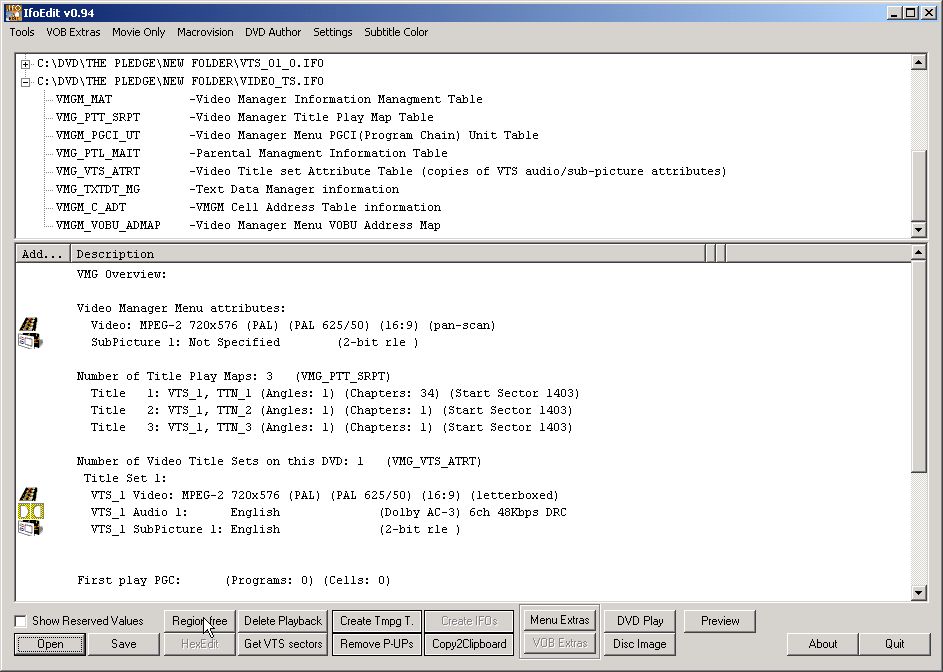Click the 'Title Set 1:' line
The image size is (943, 672).
(x=125, y=478)
